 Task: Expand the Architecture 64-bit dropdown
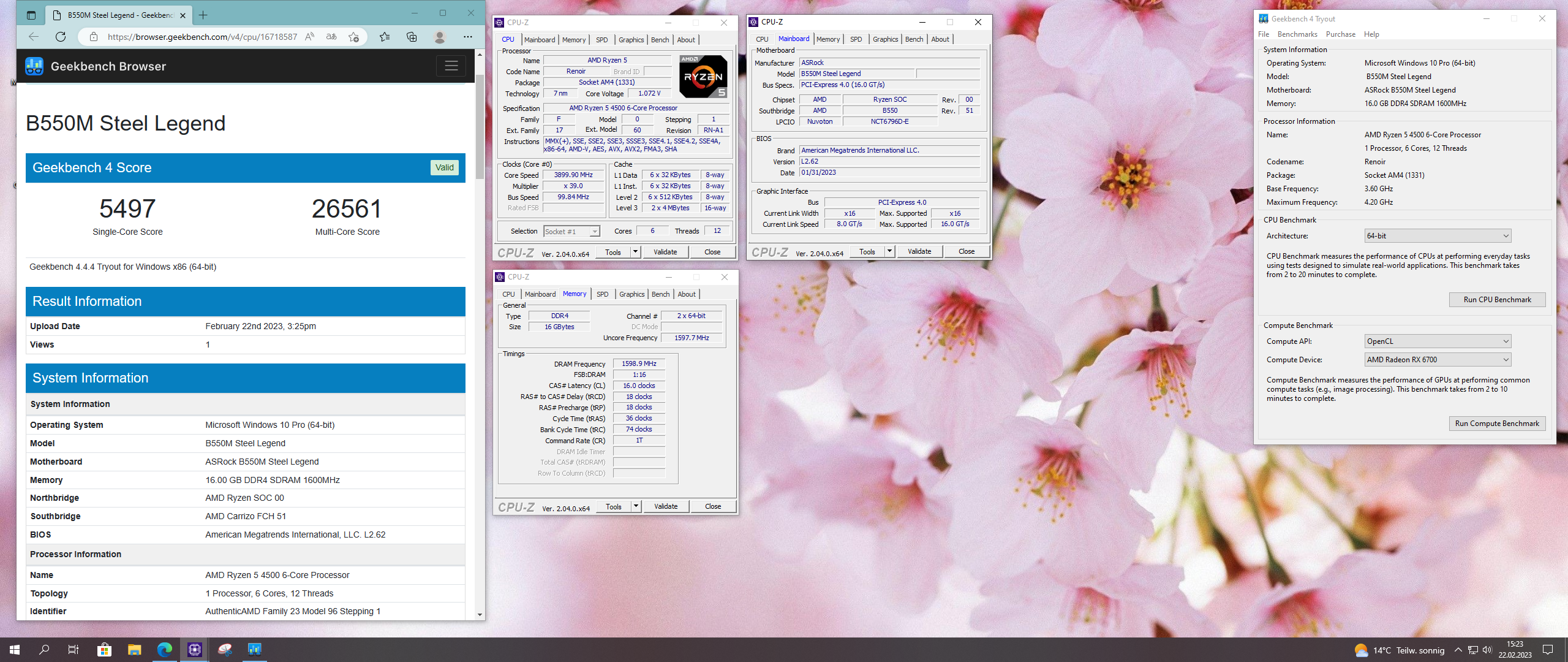[x=1438, y=236]
